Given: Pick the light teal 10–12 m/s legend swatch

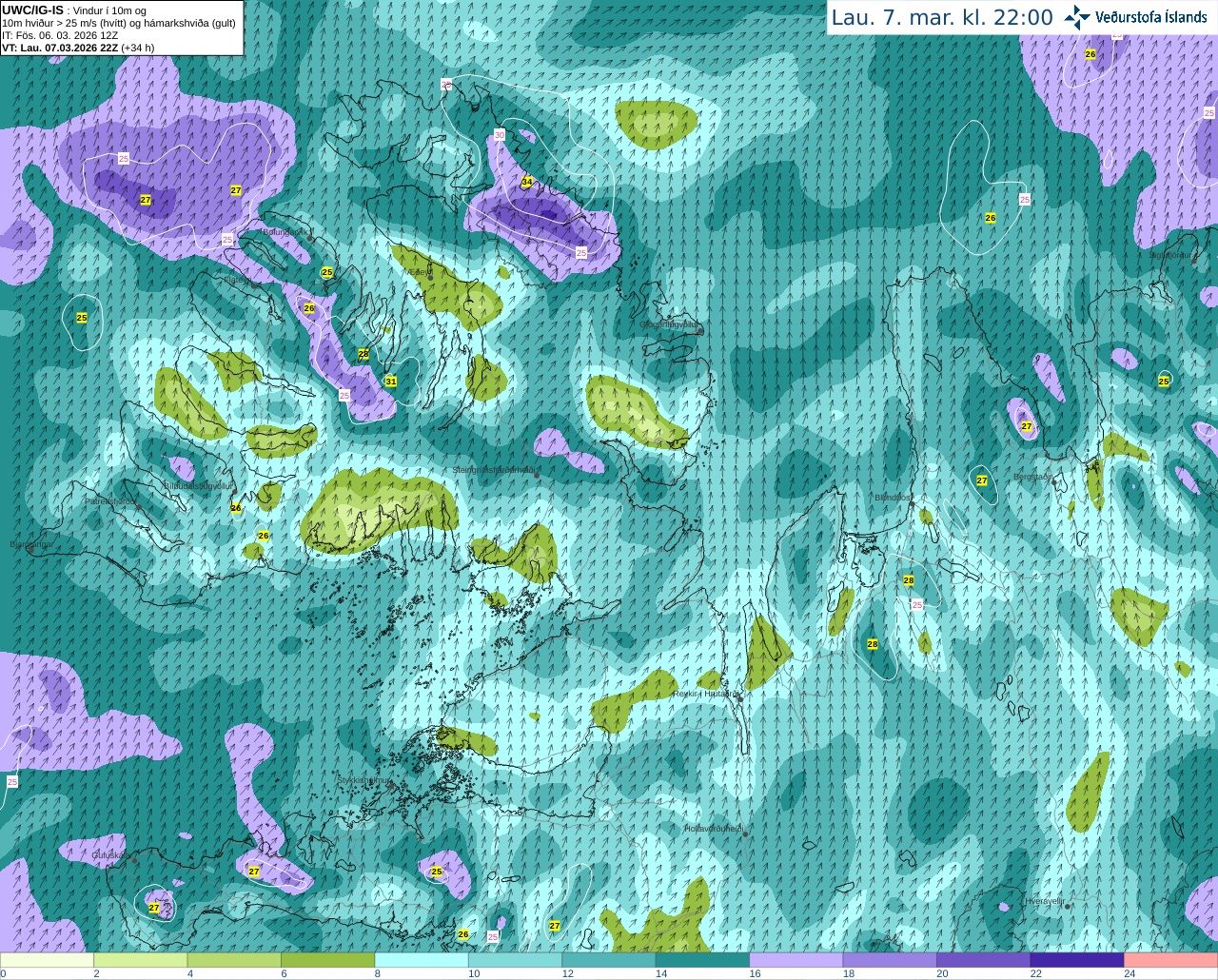Looking at the screenshot, I should tap(515, 960).
